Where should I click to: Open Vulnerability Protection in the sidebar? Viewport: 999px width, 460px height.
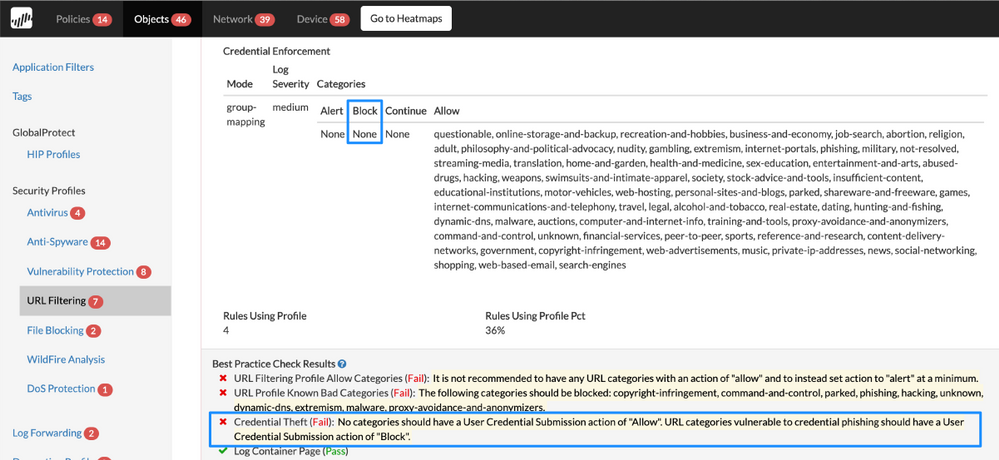coord(80,272)
